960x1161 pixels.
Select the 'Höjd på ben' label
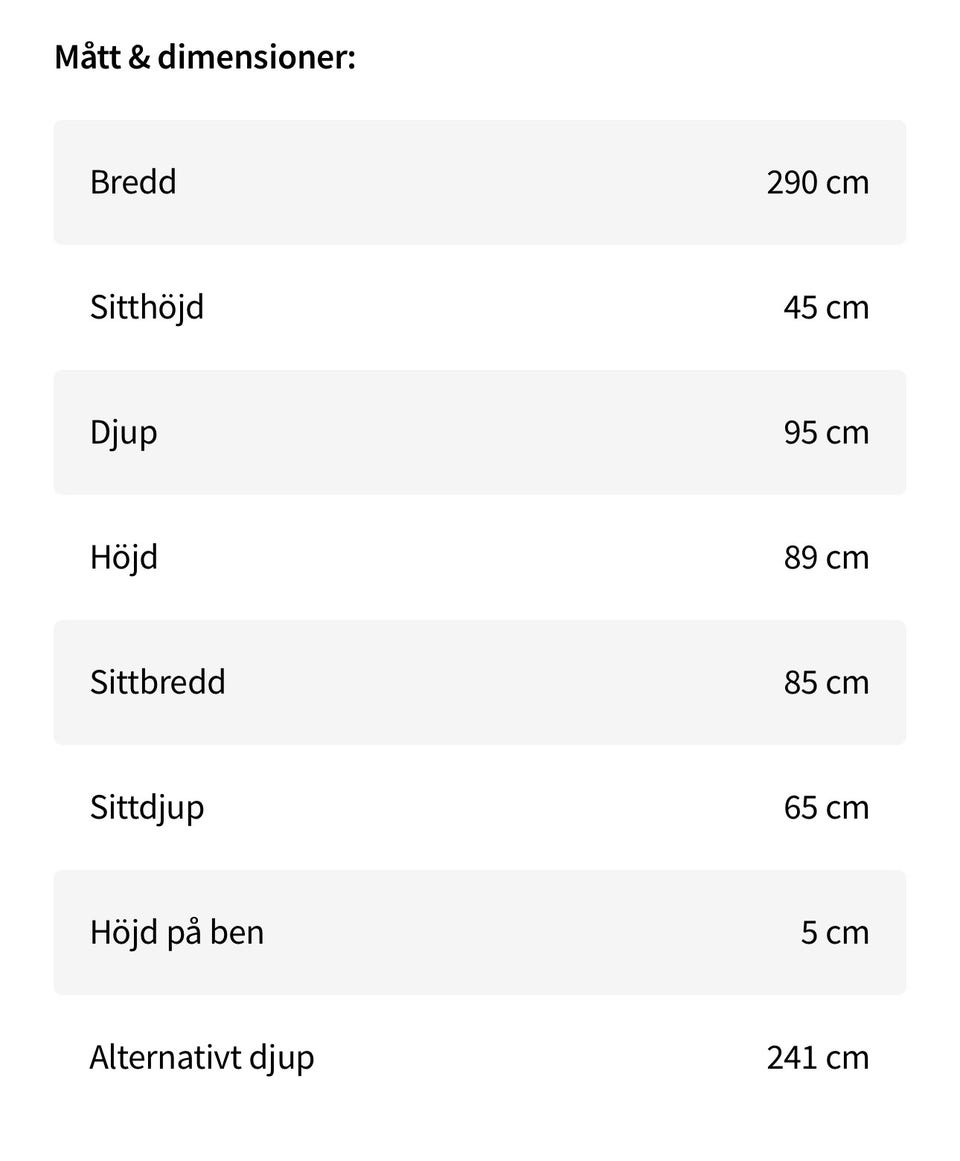[x=177, y=933]
